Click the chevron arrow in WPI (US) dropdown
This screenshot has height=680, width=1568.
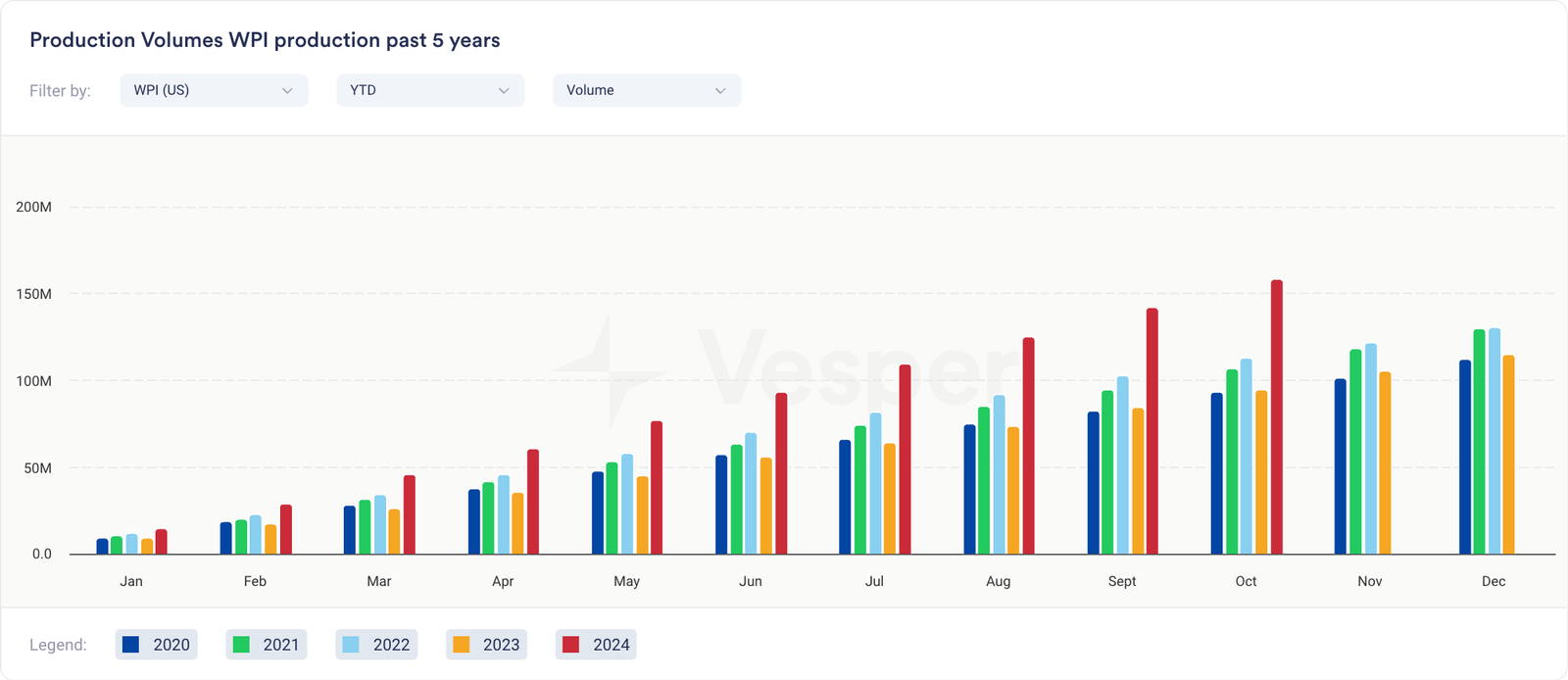pyautogui.click(x=287, y=90)
